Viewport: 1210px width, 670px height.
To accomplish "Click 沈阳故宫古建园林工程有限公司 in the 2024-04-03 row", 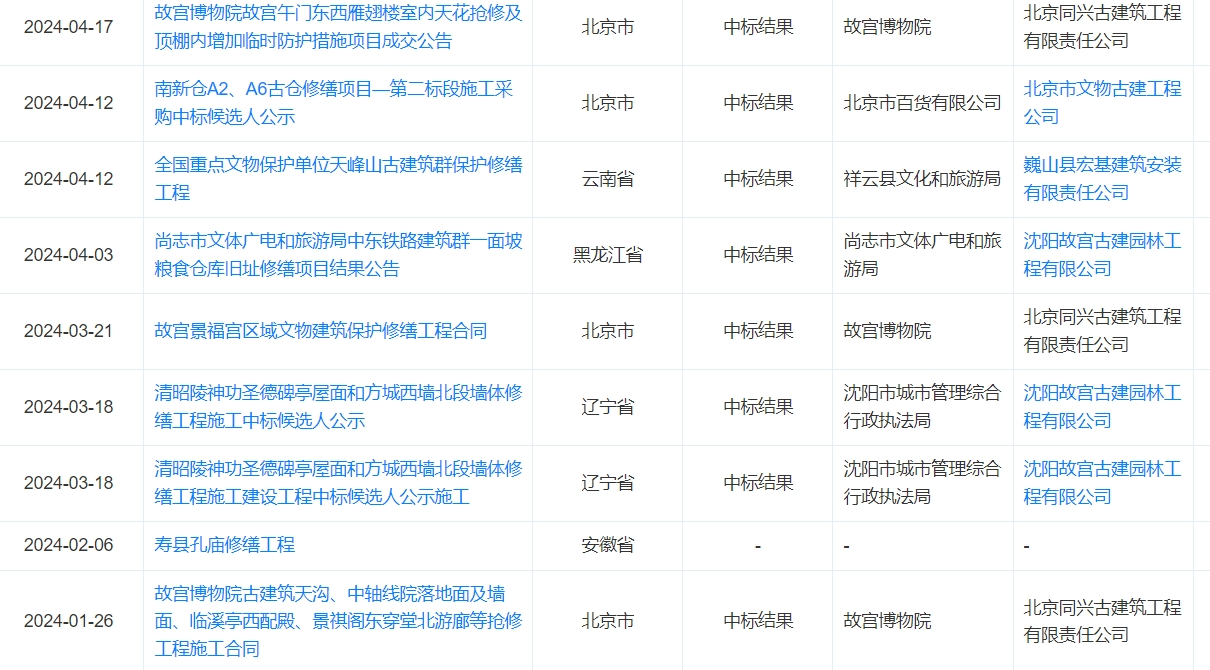I will (x=1102, y=255).
